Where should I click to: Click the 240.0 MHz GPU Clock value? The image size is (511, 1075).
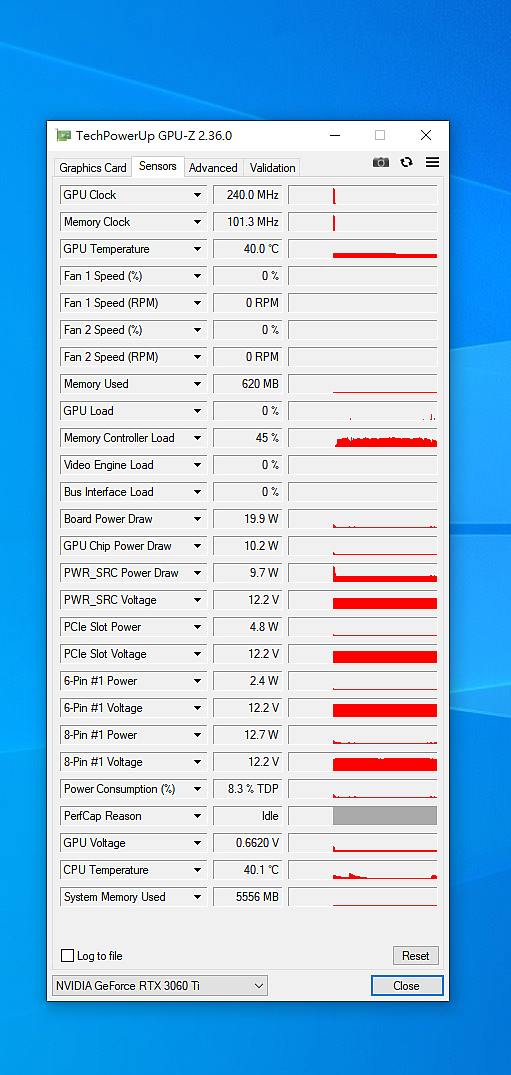tap(248, 195)
